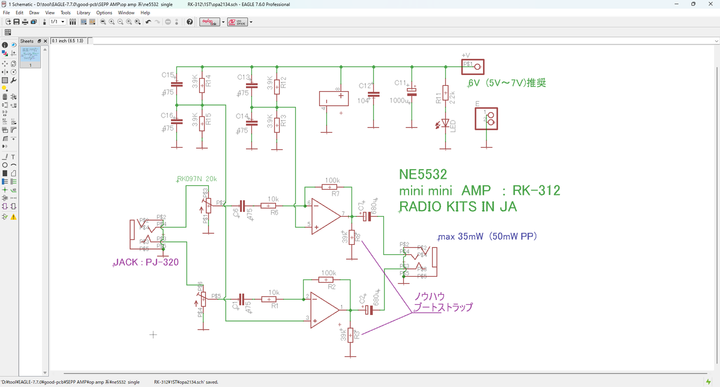720x387 pixels.
Task: Select the Group tool
Action: [x=5, y=80]
